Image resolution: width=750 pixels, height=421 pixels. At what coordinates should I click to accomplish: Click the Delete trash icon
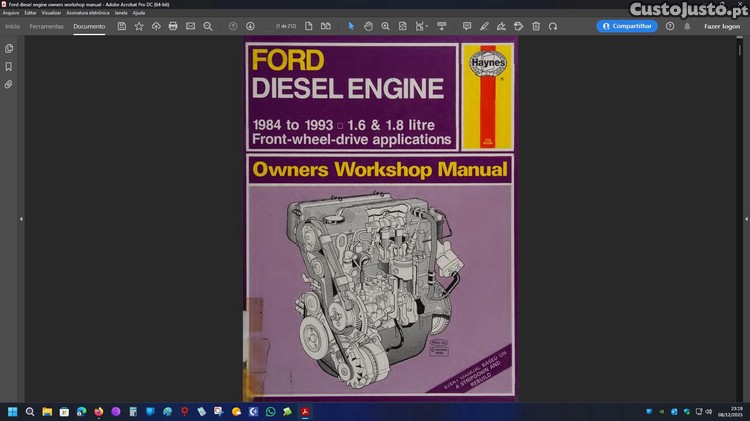(x=536, y=26)
